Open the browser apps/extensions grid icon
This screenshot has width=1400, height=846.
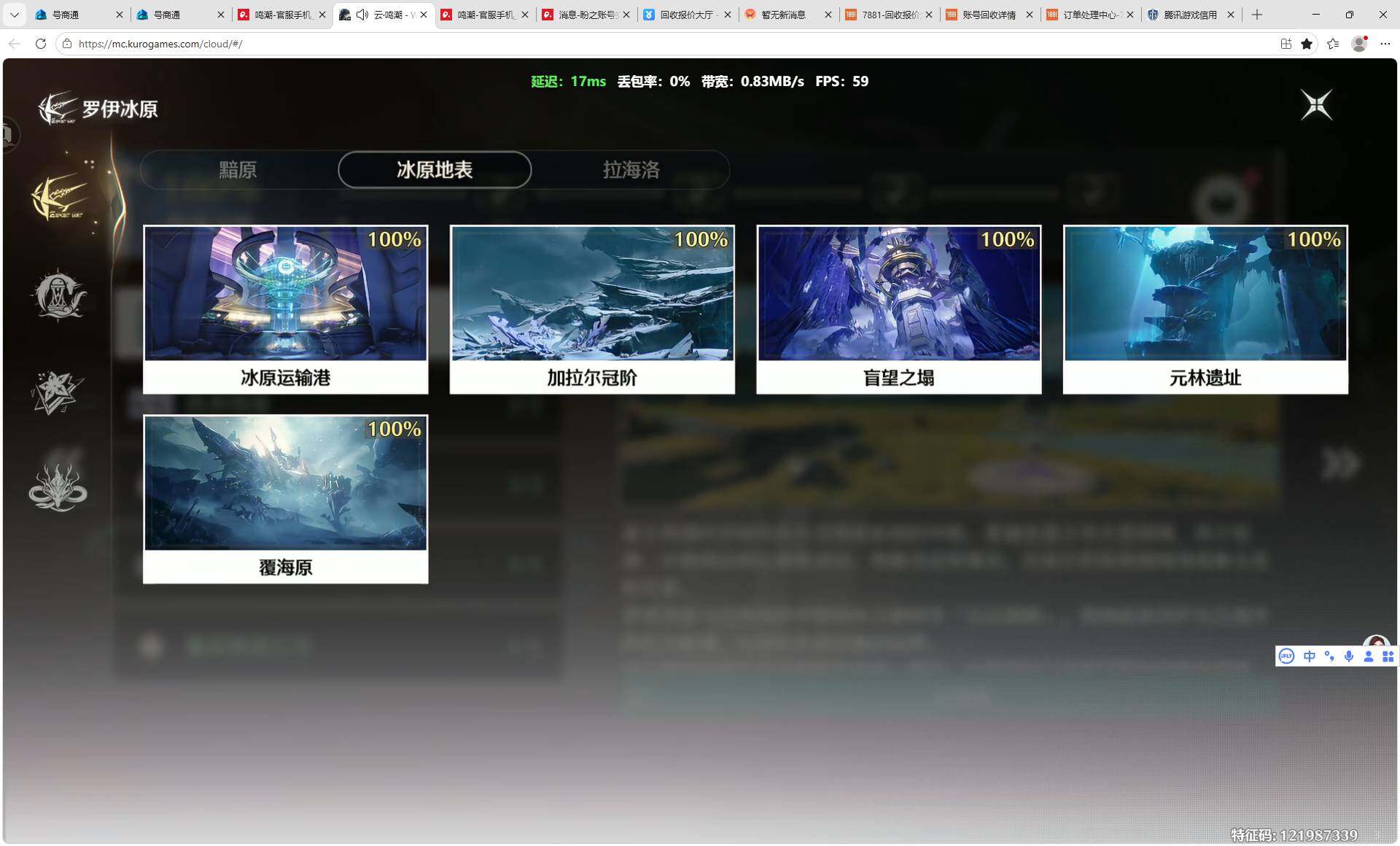pyautogui.click(x=1286, y=44)
